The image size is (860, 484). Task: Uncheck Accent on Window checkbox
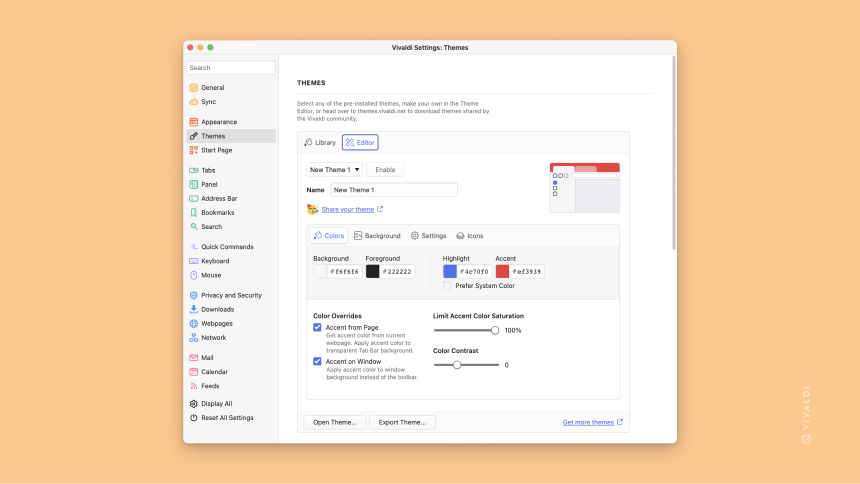[317, 361]
